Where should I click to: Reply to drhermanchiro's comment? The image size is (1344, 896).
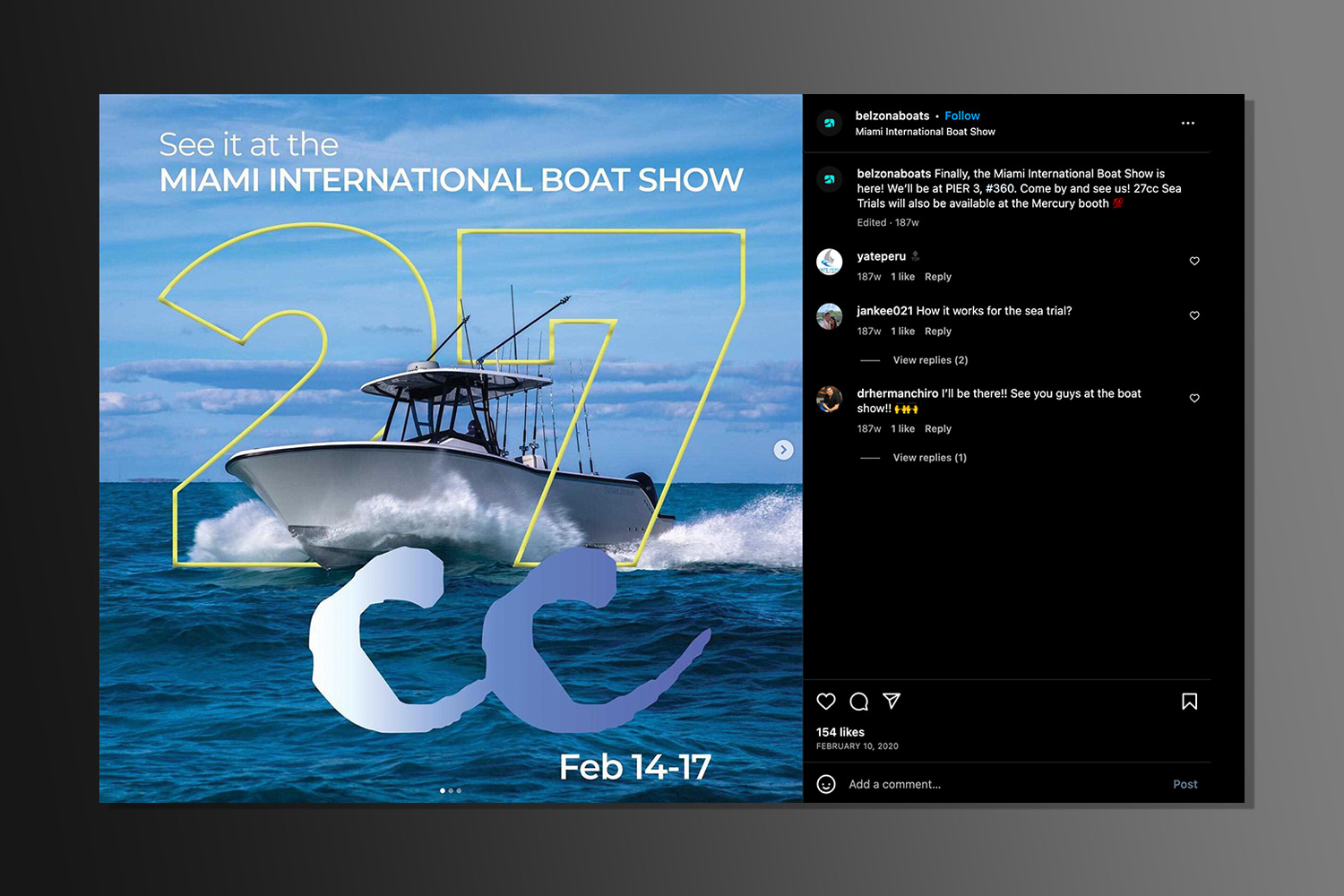938,429
